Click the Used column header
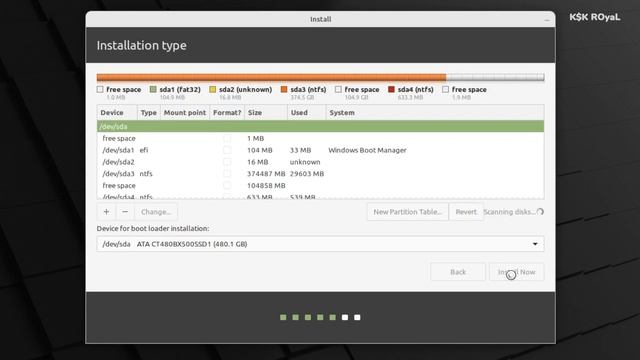 [x=307, y=113]
